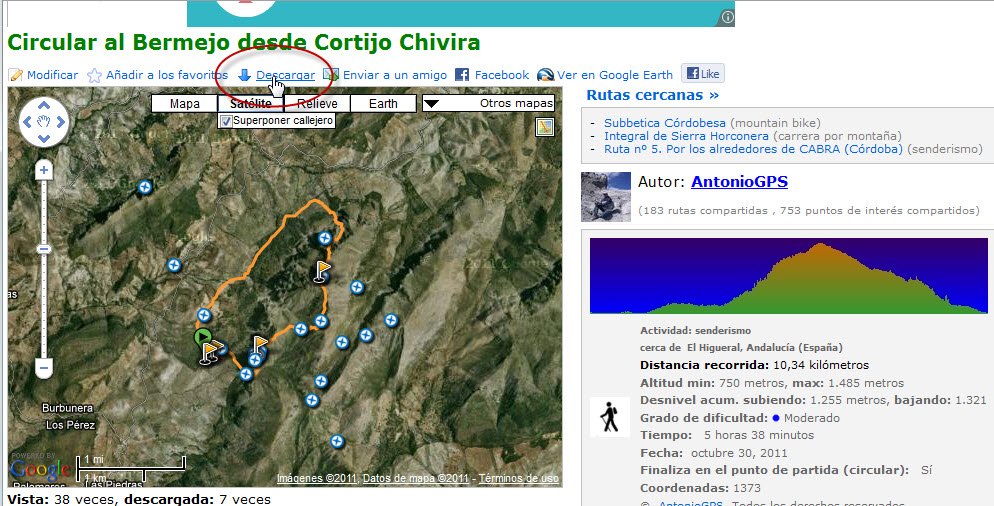Click the zoom slider handle
994x506 pixels.
coord(44,249)
